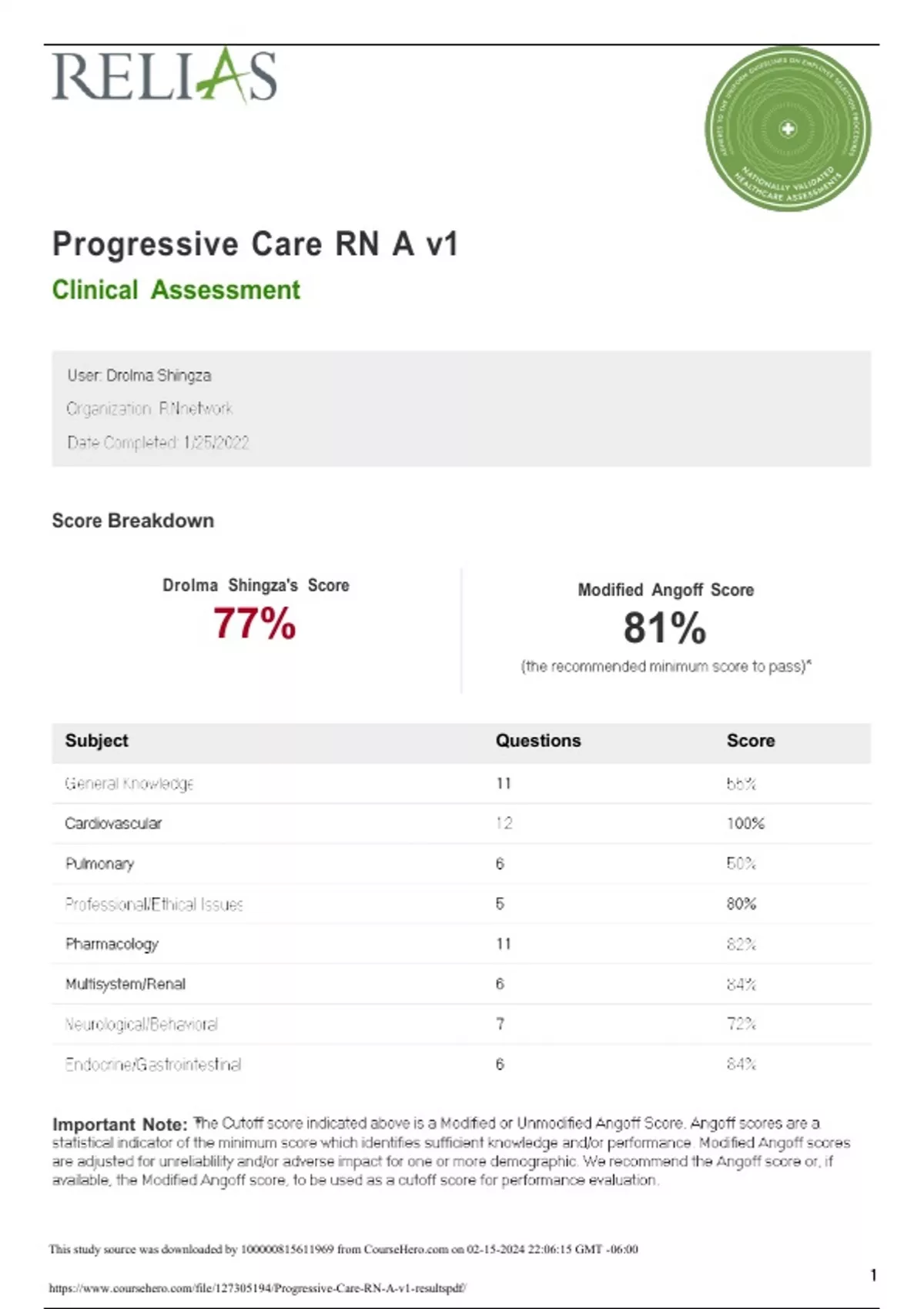Click the Subject column header
Image resolution: width=924 pixels, height=1309 pixels.
(96, 741)
